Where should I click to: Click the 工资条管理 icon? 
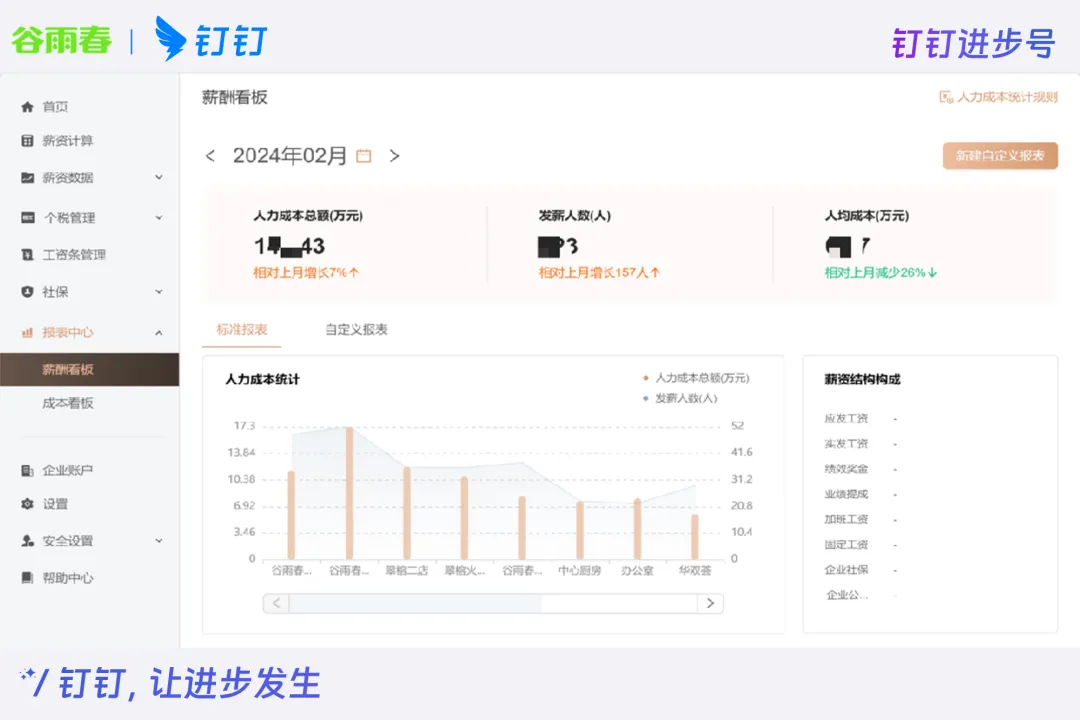tap(28, 255)
